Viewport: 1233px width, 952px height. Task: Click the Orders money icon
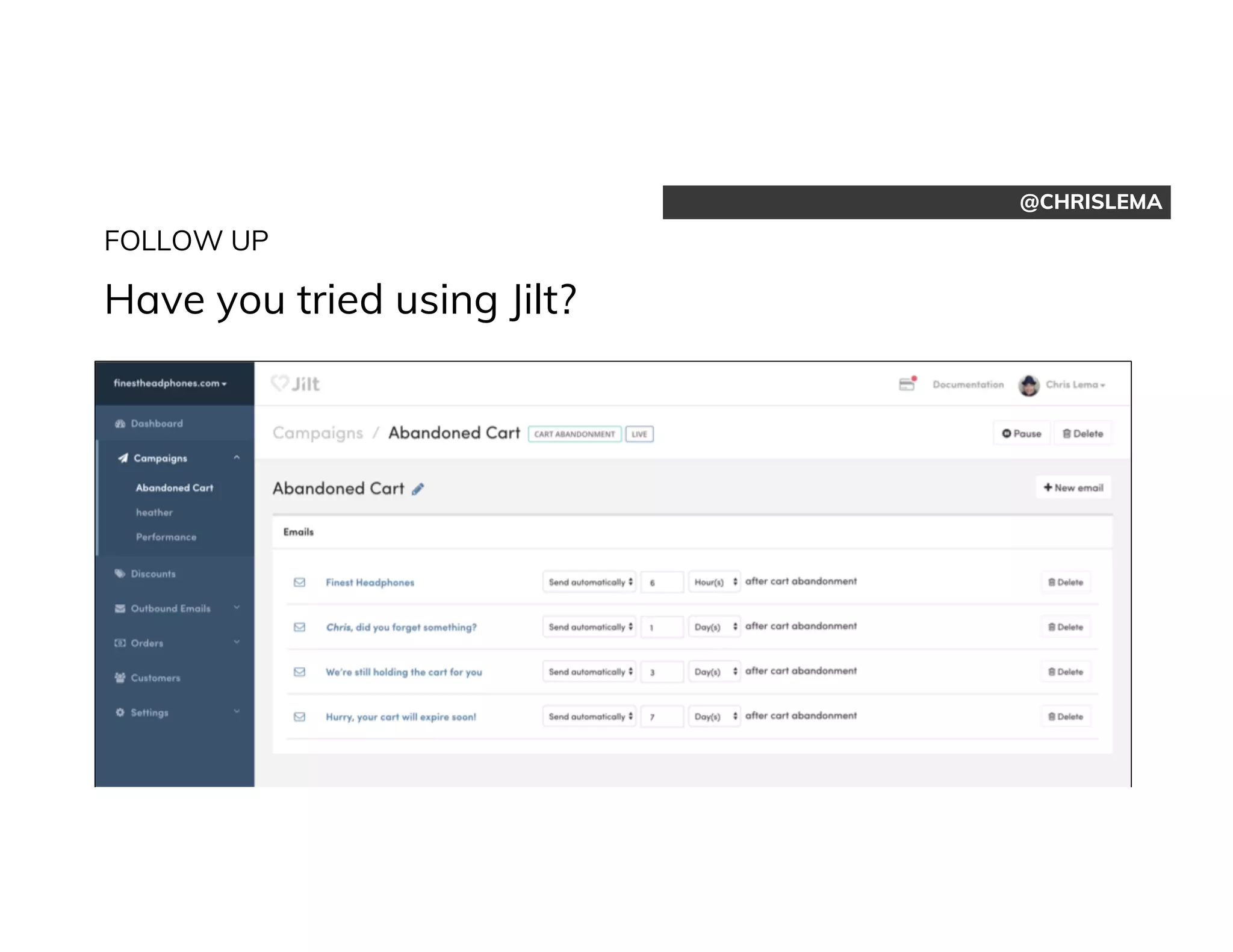click(x=120, y=643)
